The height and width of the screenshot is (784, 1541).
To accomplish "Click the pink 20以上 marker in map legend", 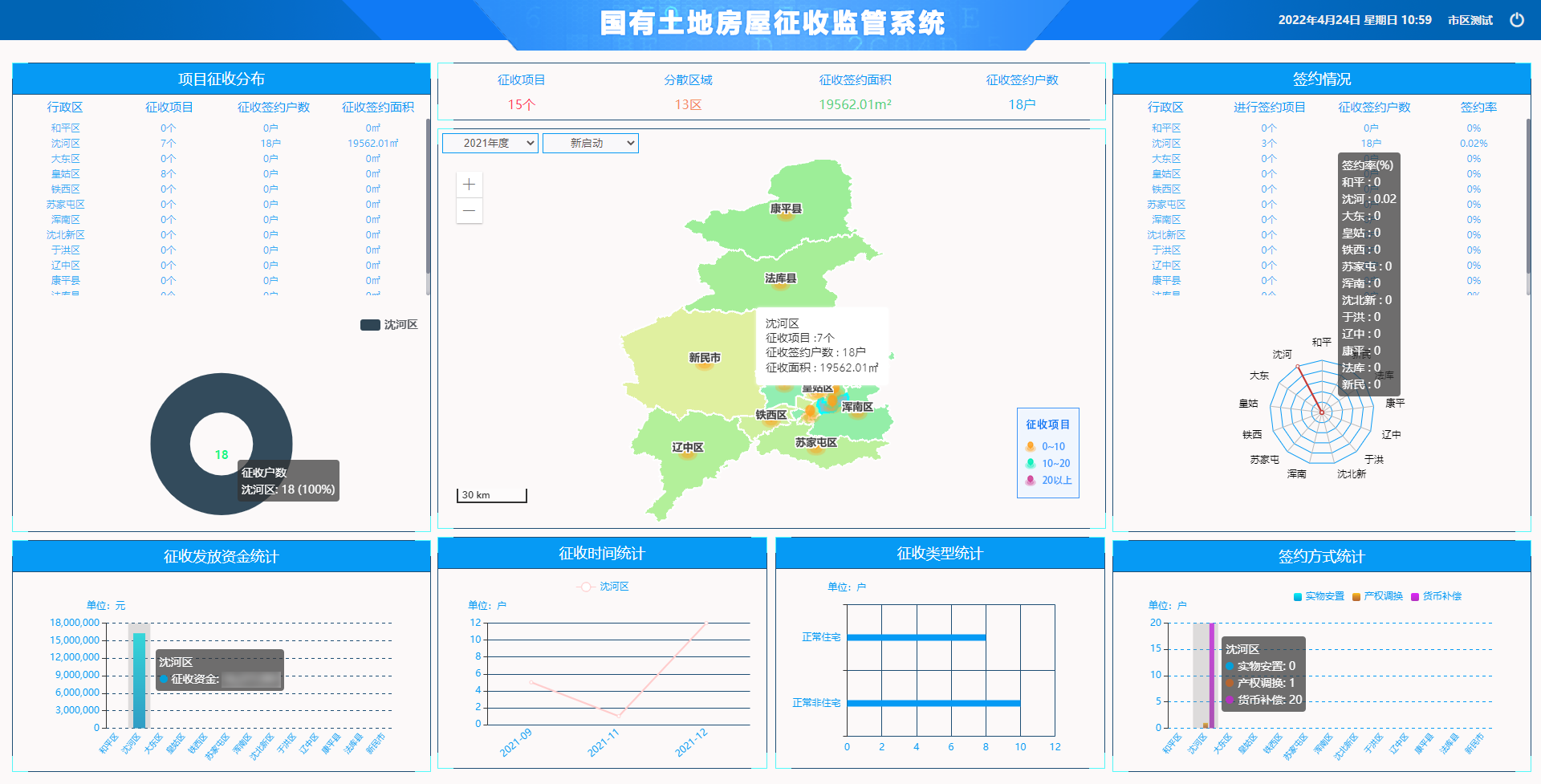I will [x=1031, y=480].
